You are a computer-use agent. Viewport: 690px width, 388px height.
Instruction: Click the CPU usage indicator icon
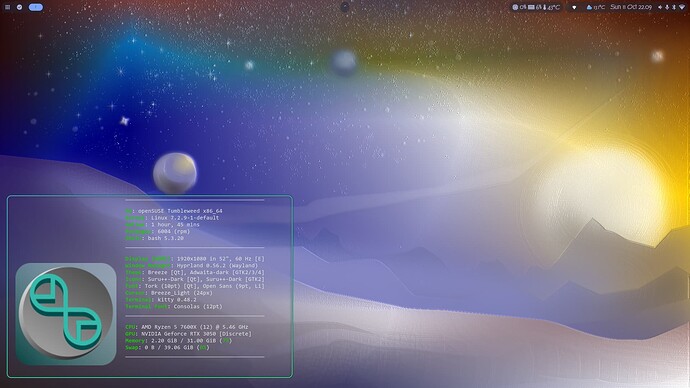click(515, 7)
